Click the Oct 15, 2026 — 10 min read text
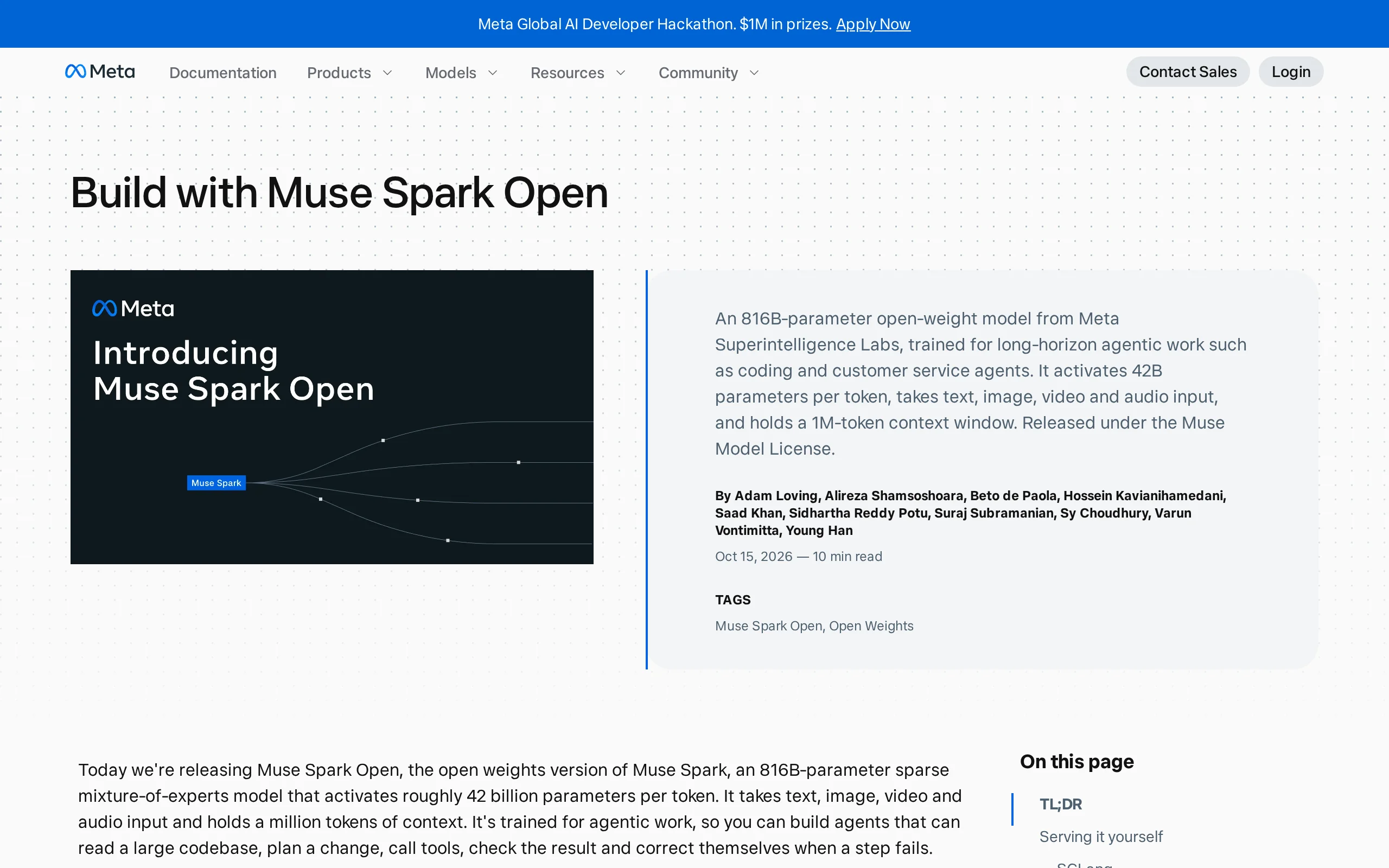This screenshot has width=1389, height=868. coord(798,556)
